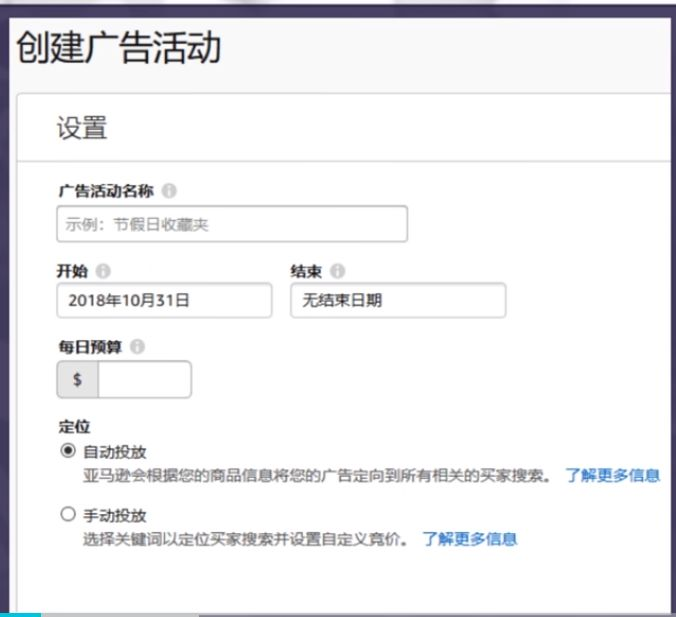Click the 广告活动名称 field label
Screen dimensions: 676x617
[106, 191]
